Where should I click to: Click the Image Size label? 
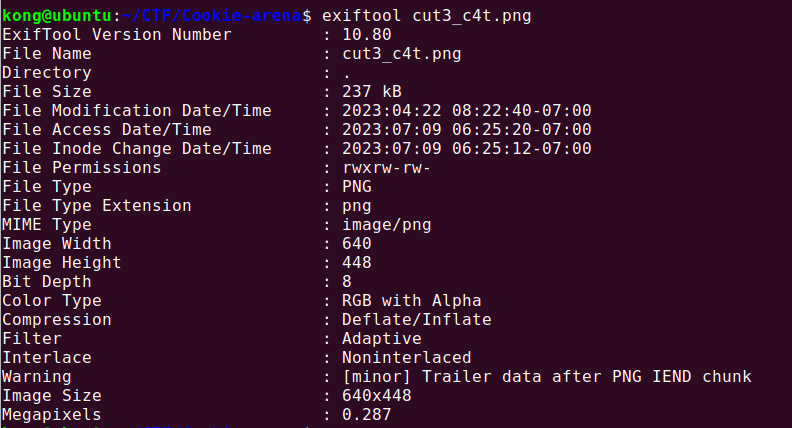(52, 396)
